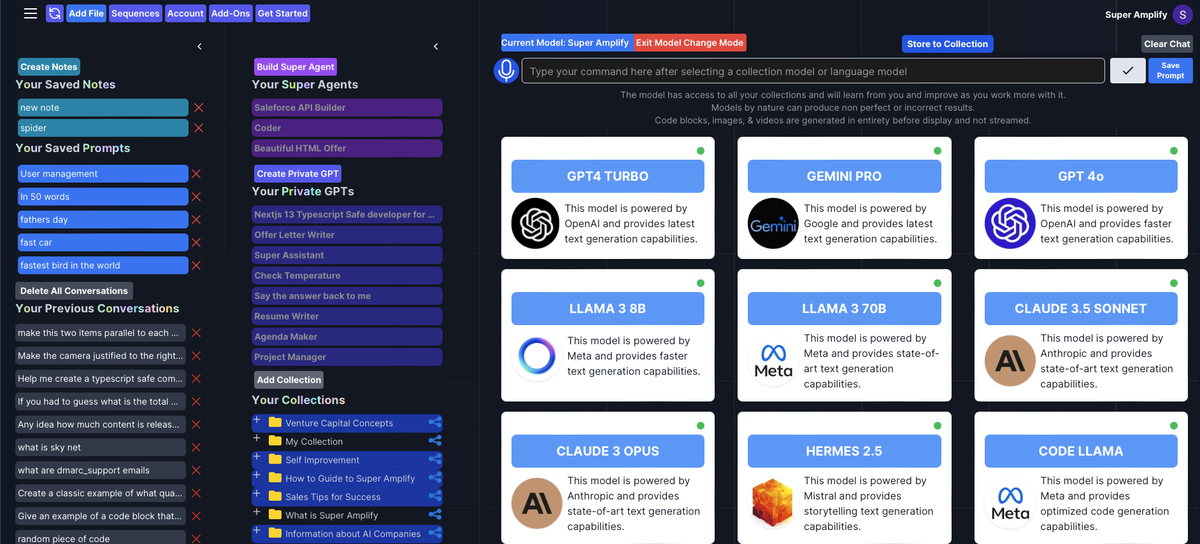Share the Venture Capital Concepts collection

[435, 423]
